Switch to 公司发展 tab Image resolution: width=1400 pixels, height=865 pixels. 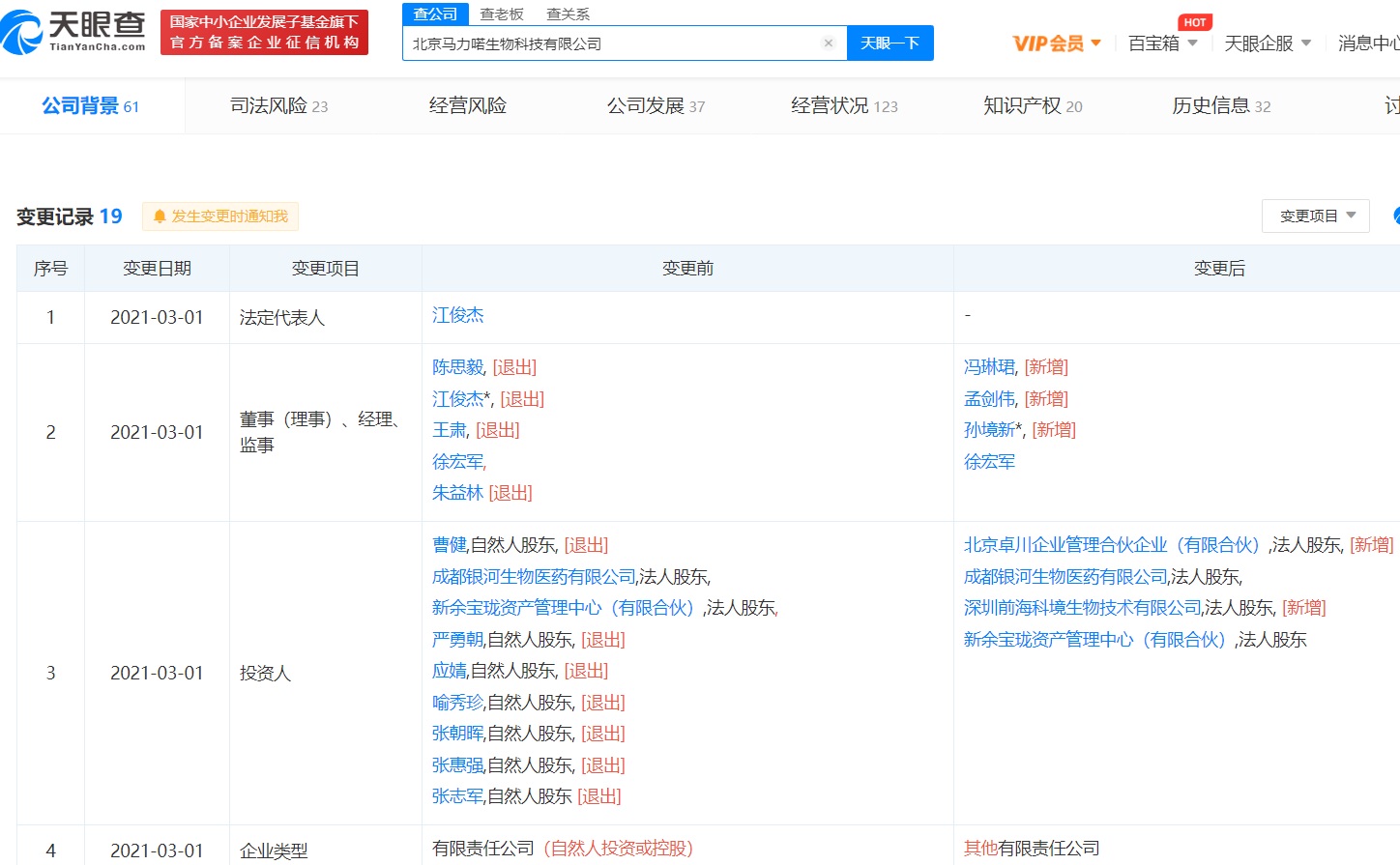[x=656, y=105]
